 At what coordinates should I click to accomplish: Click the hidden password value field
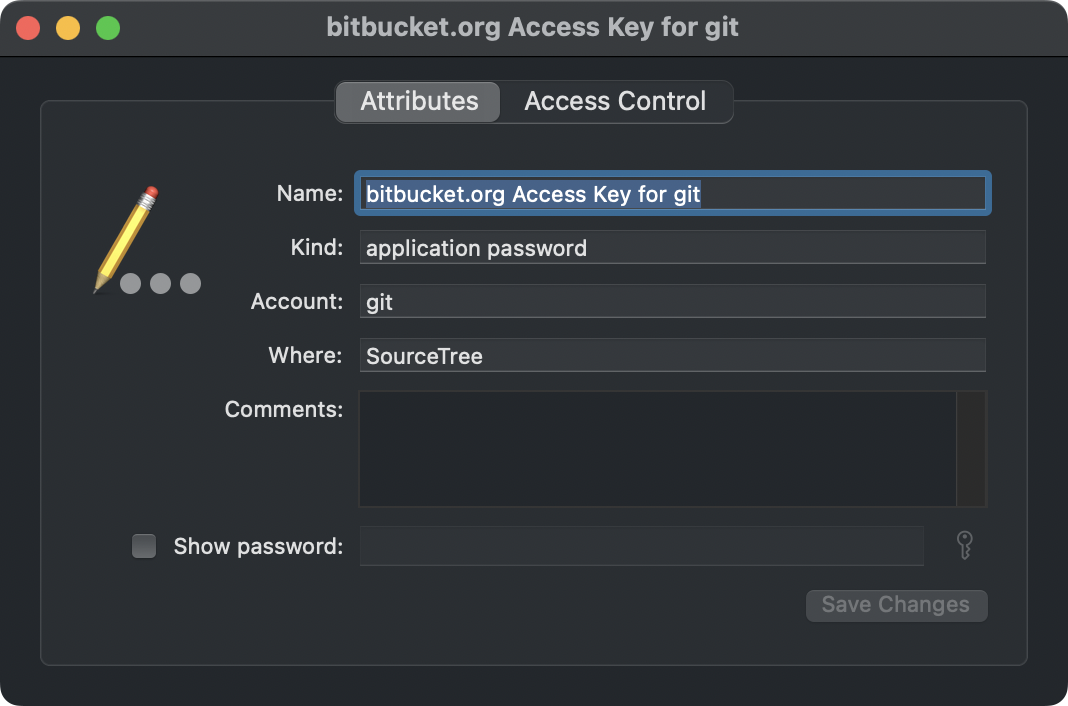pos(641,546)
